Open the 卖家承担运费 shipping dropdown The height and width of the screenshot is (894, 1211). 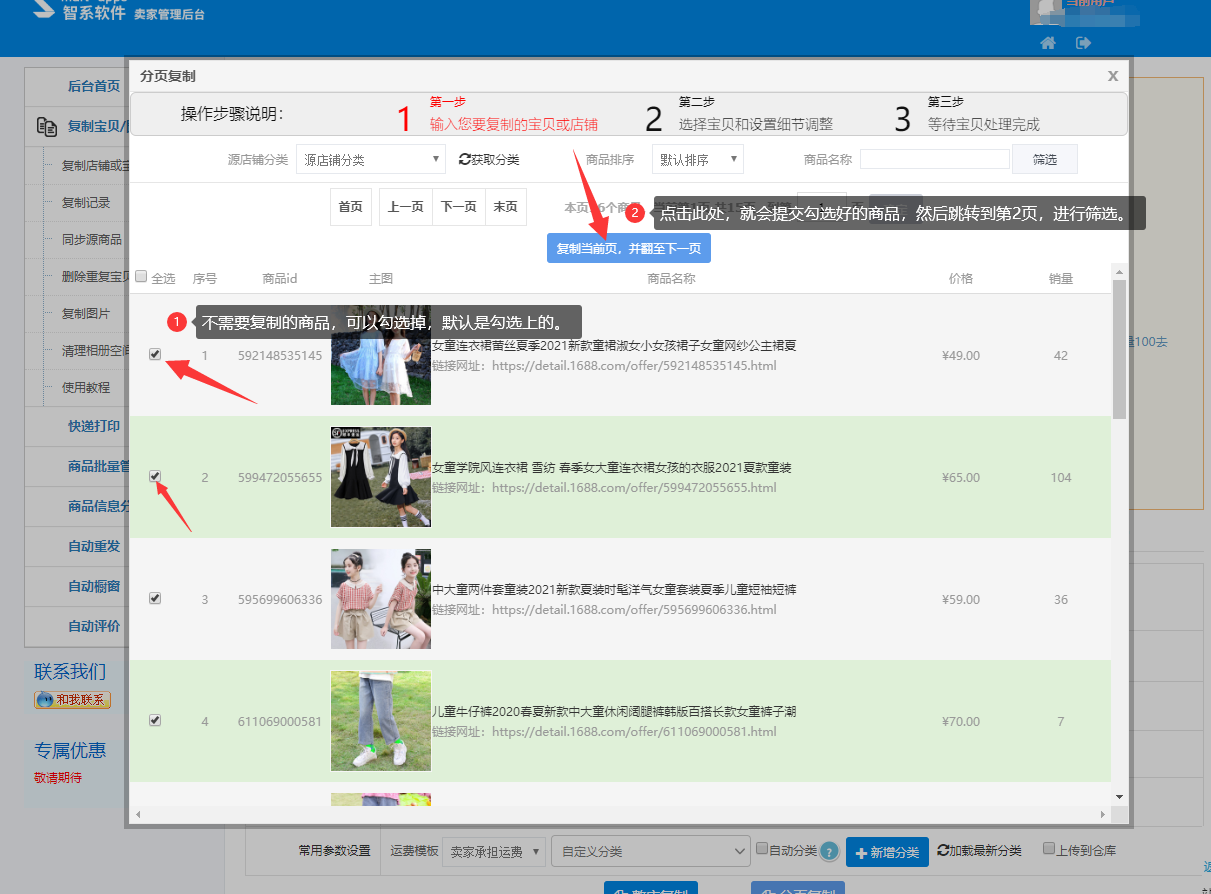click(493, 851)
